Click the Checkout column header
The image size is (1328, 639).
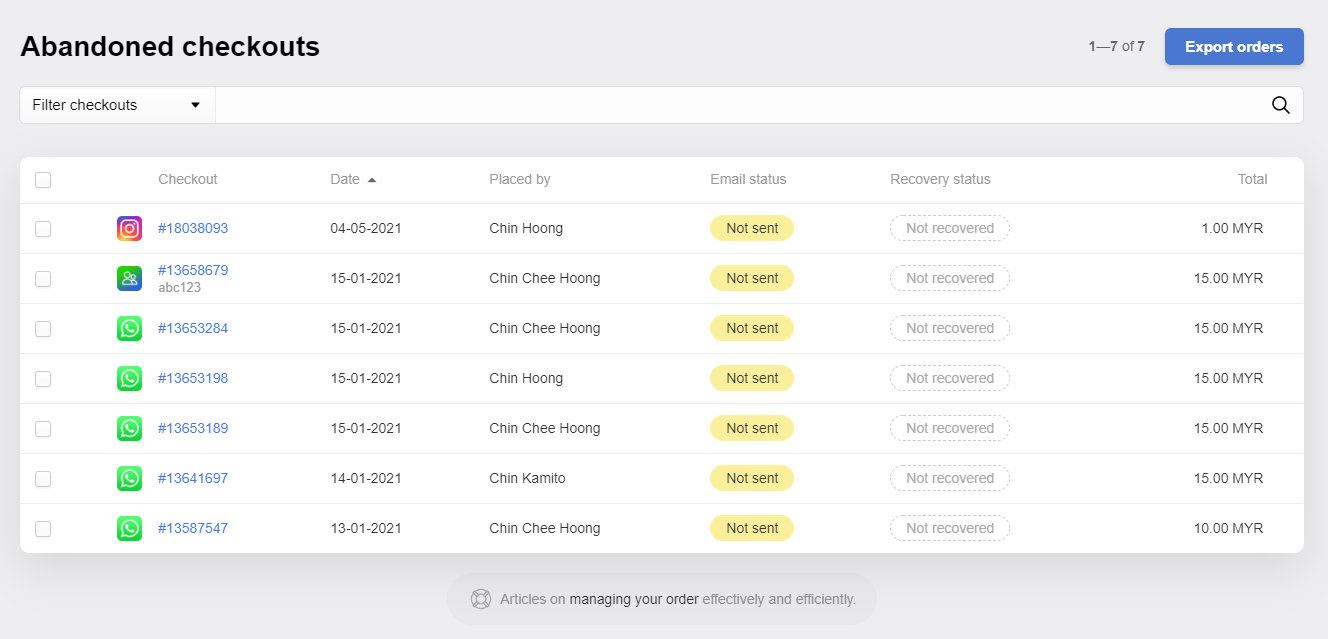pyautogui.click(x=188, y=180)
